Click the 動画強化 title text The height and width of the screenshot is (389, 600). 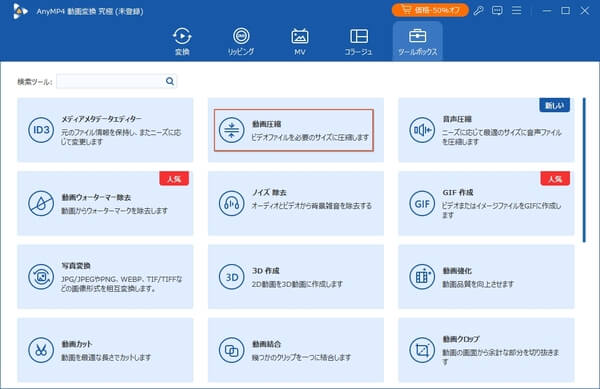point(457,270)
